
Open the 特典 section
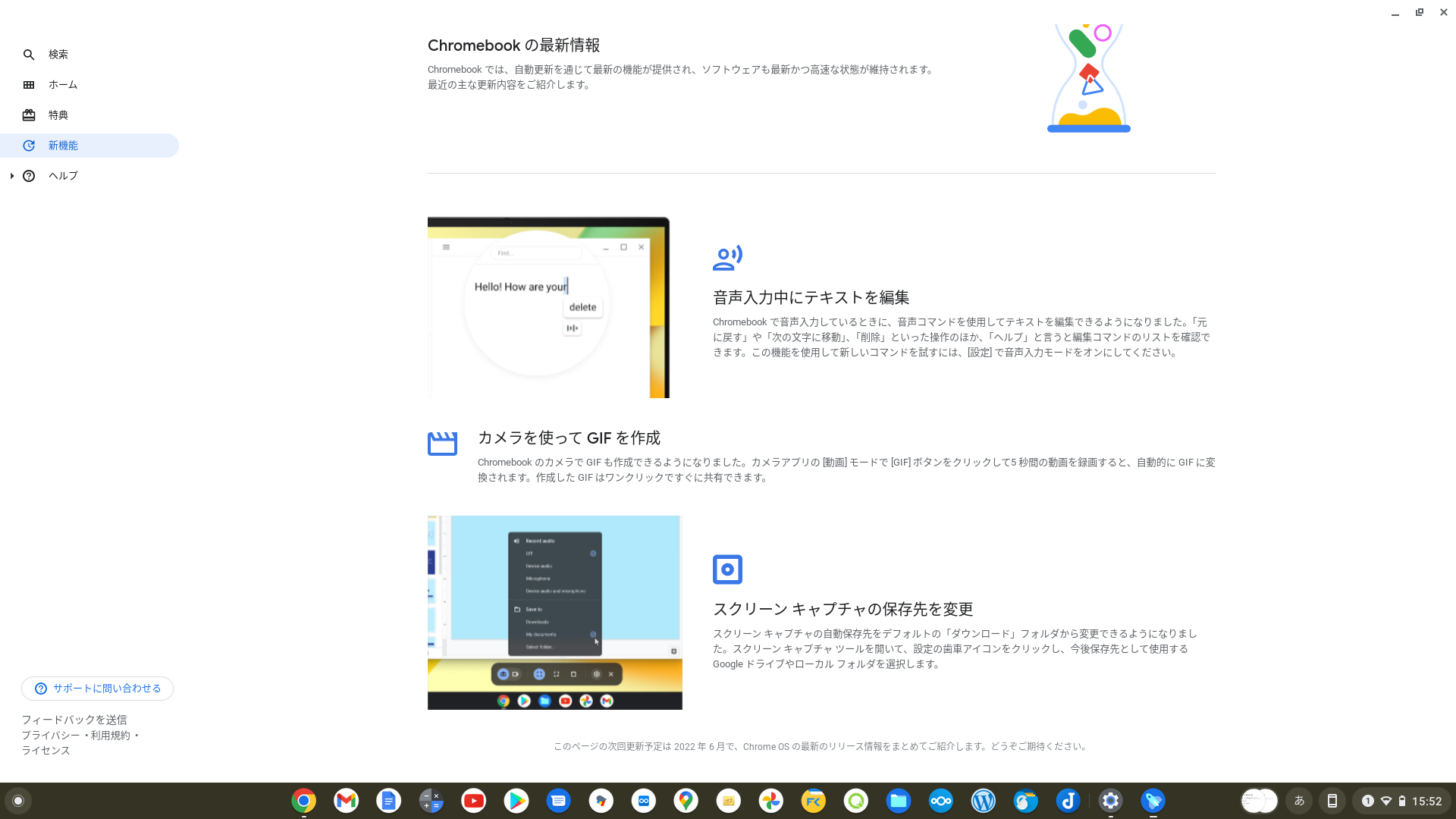point(89,115)
